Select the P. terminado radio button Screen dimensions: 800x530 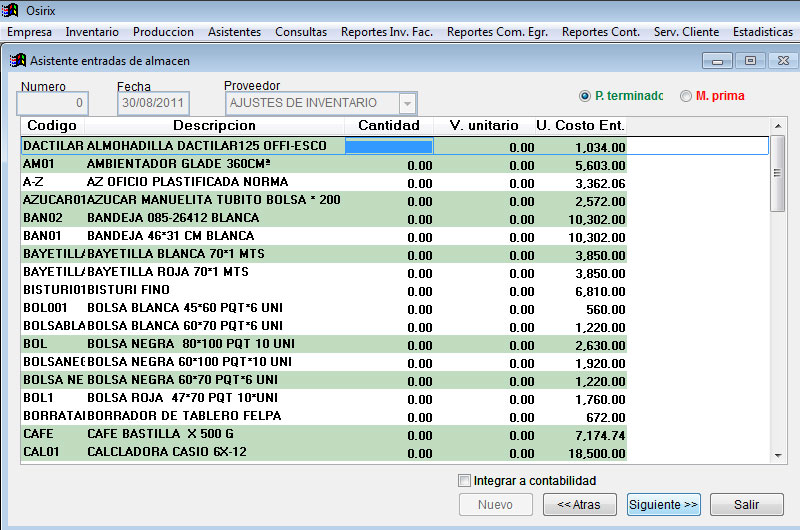585,96
